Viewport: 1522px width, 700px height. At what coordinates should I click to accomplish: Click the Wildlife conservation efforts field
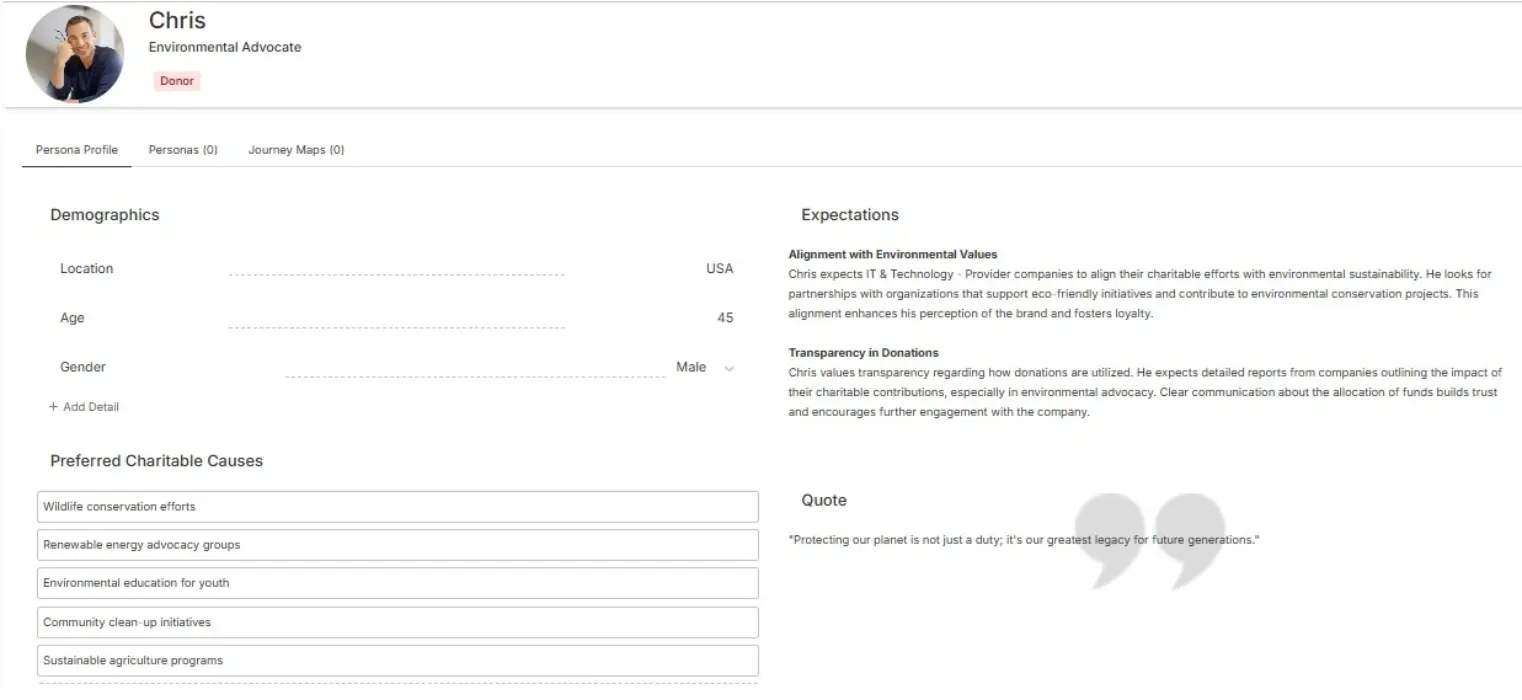coord(397,506)
